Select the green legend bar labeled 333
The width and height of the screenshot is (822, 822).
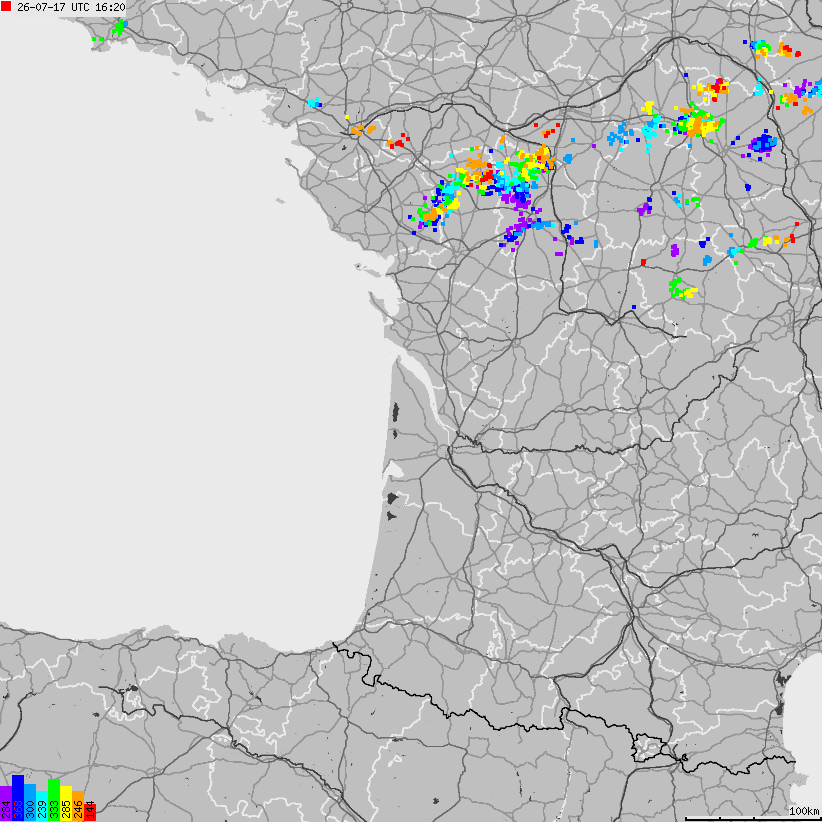click(x=54, y=800)
